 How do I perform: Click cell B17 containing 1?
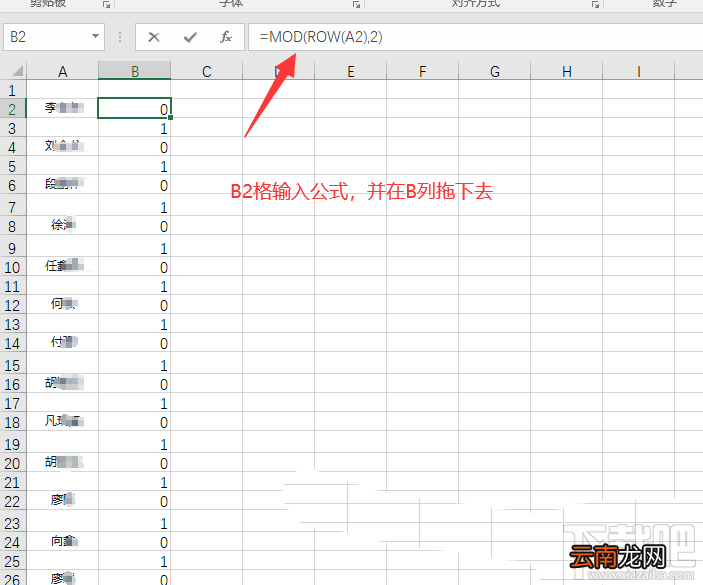(135, 403)
